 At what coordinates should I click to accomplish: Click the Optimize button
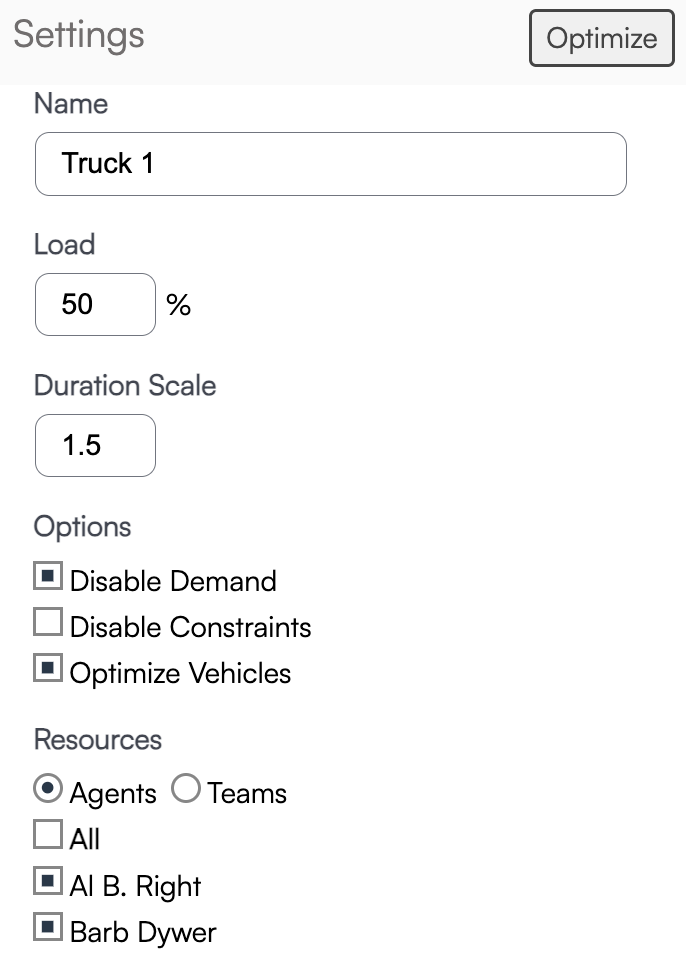pos(601,39)
